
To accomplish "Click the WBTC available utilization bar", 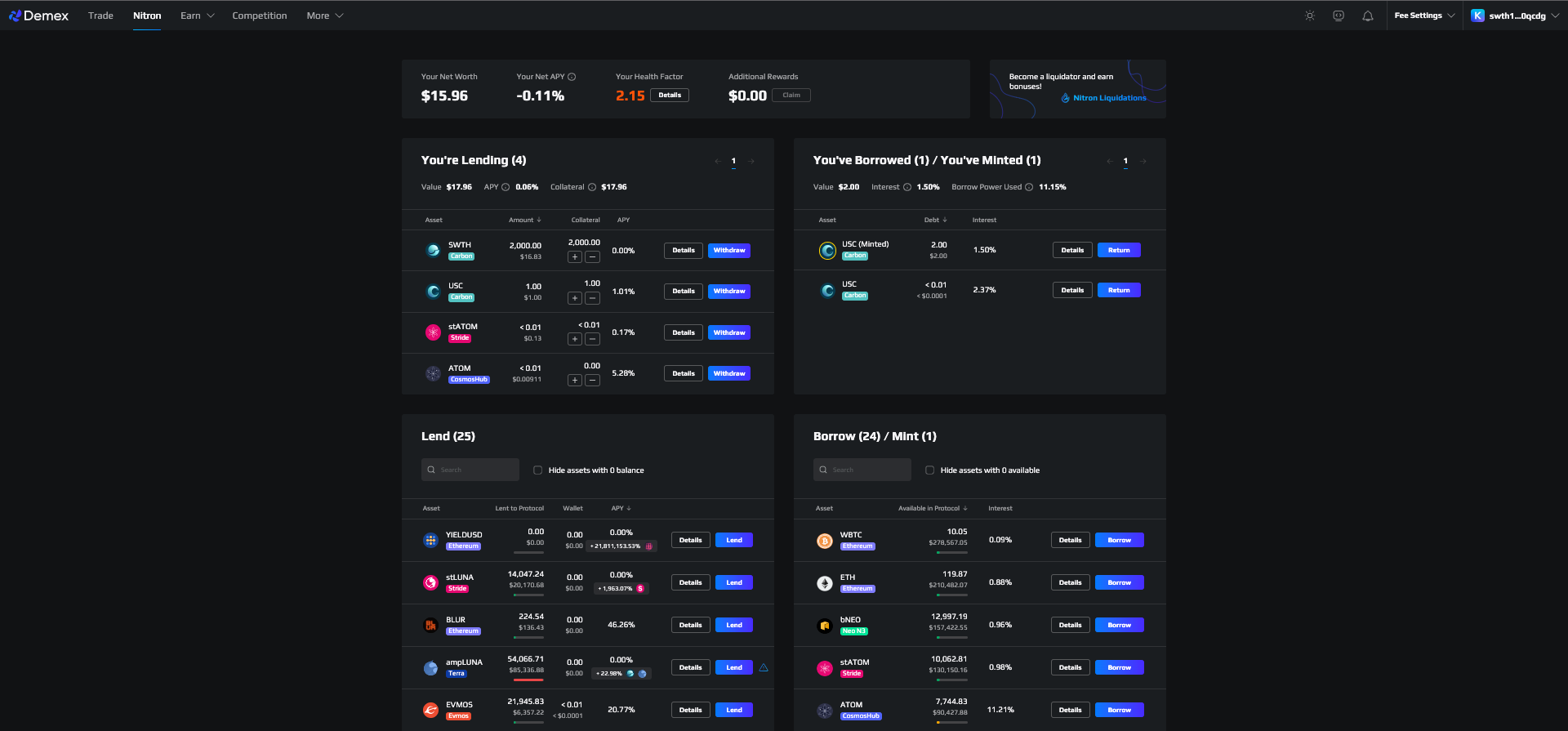I will pyautogui.click(x=952, y=552).
